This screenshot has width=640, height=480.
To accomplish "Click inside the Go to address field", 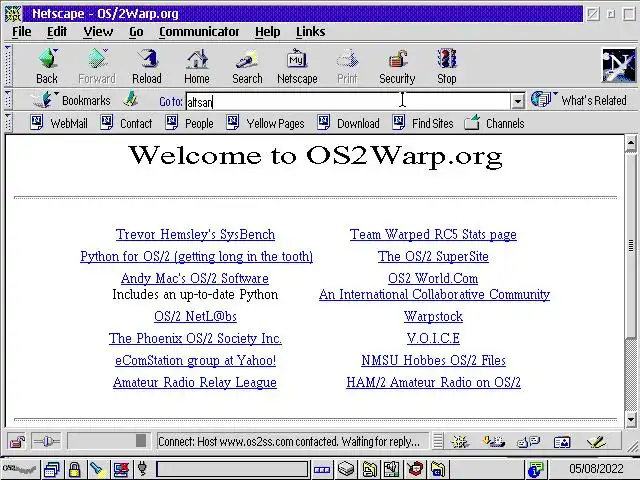I will pyautogui.click(x=348, y=101).
